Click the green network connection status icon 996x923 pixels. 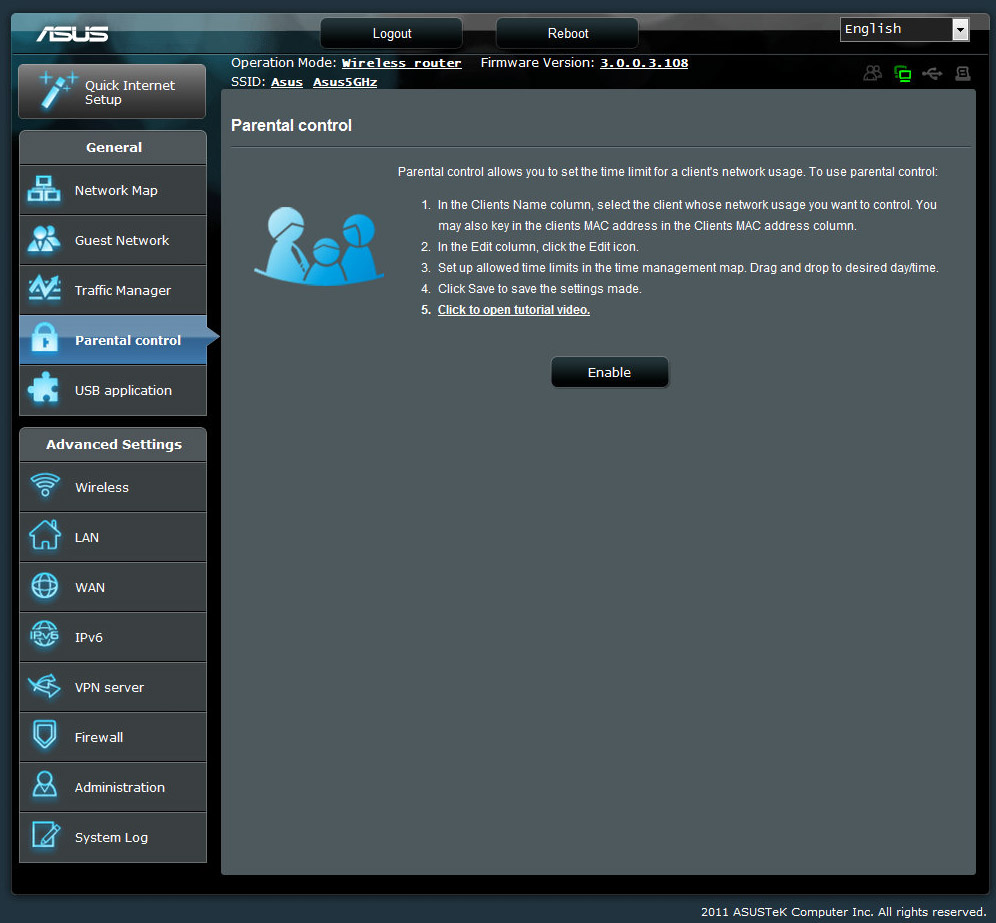click(903, 73)
